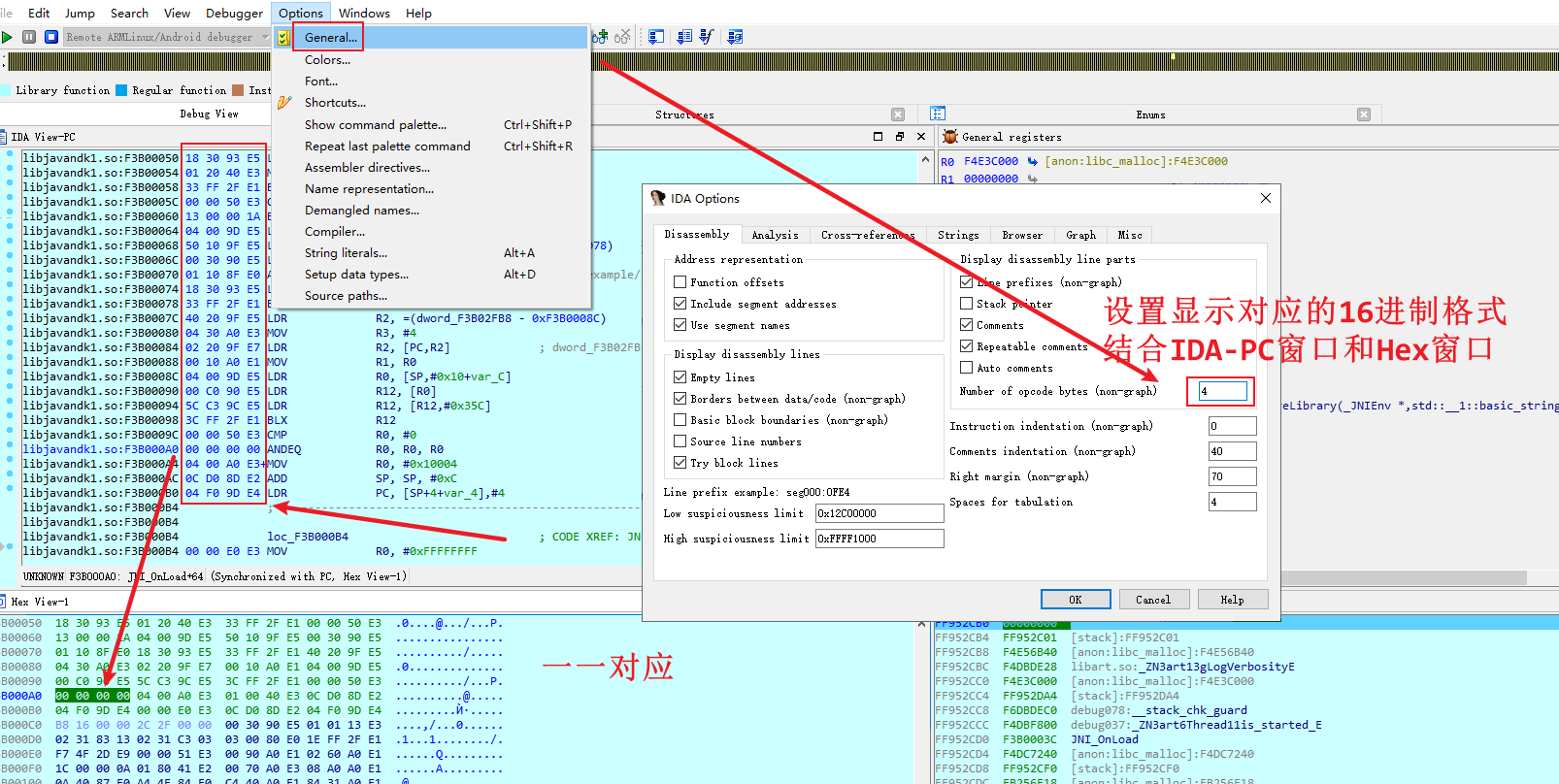This screenshot has height=784, width=1559.
Task: Click the last blue toolbar icon
Action: (735, 37)
